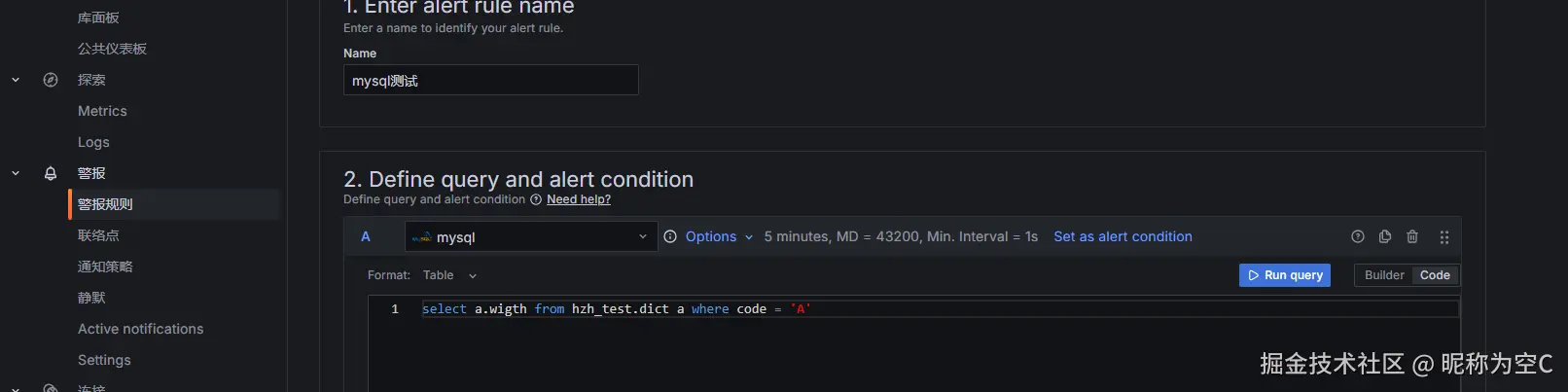This screenshot has height=392, width=1568.
Task: Click the Run query button
Action: click(x=1285, y=275)
